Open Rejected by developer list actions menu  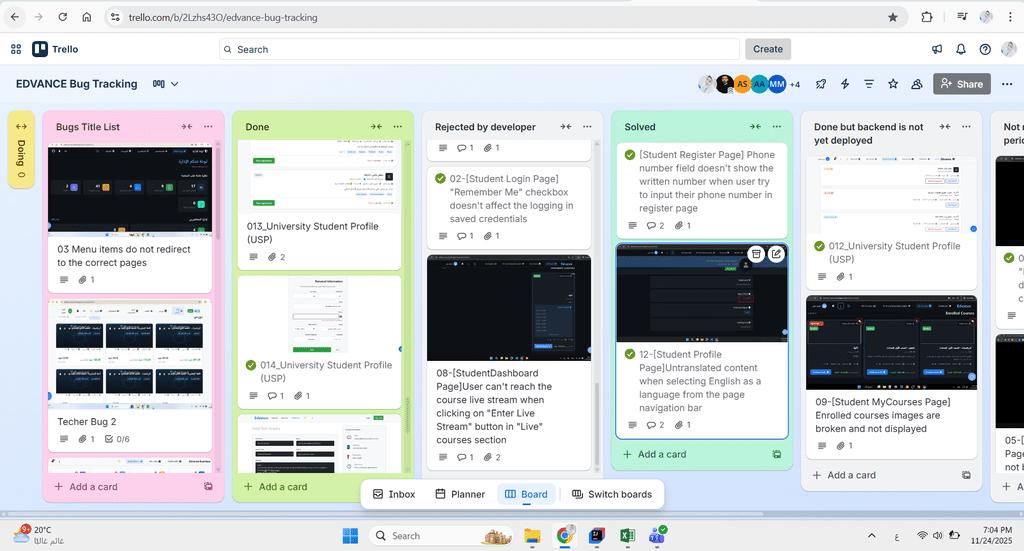587,127
